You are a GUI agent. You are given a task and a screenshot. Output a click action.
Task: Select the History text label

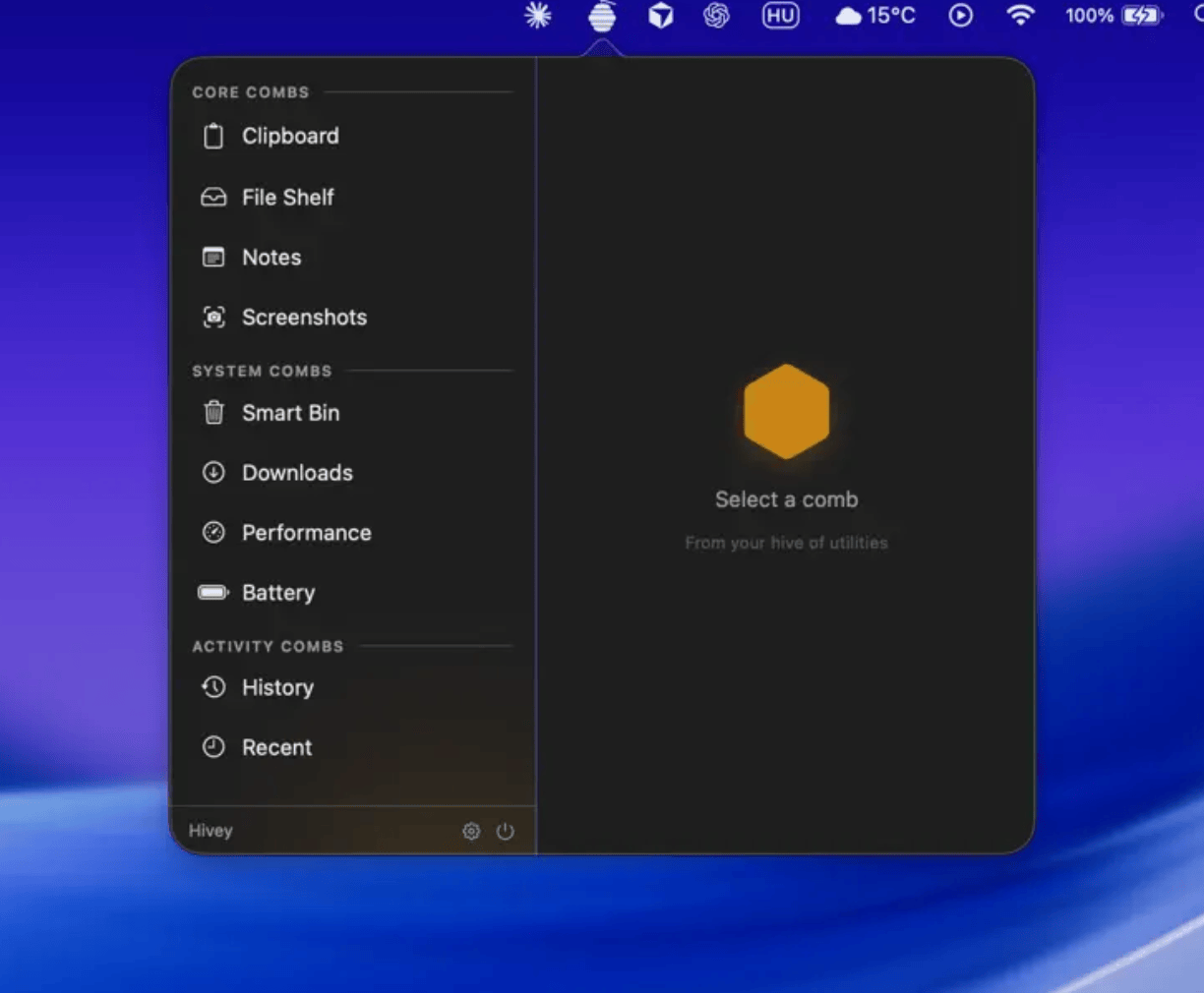pos(277,687)
